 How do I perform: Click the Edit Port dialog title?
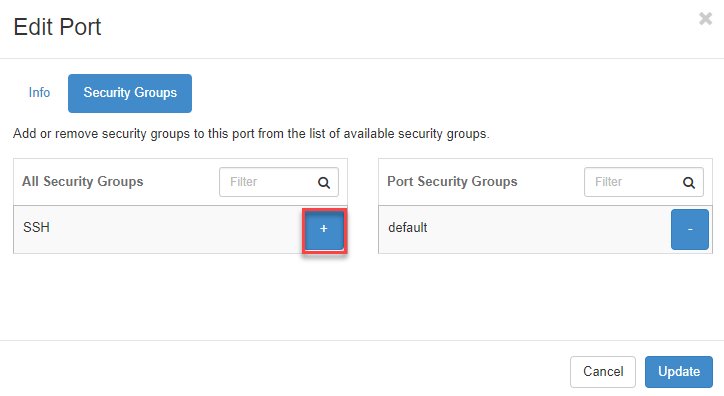[x=57, y=27]
